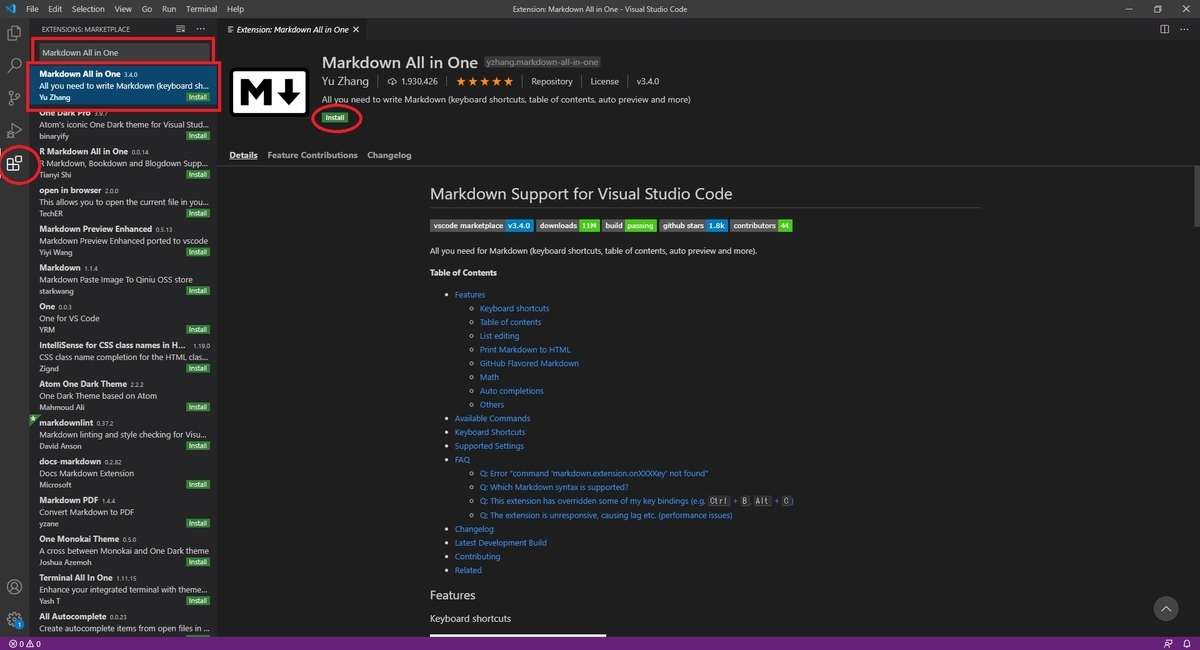1200x650 pixels.
Task: Install Markdown Preview Enhanced from list
Action: pyautogui.click(x=198, y=252)
